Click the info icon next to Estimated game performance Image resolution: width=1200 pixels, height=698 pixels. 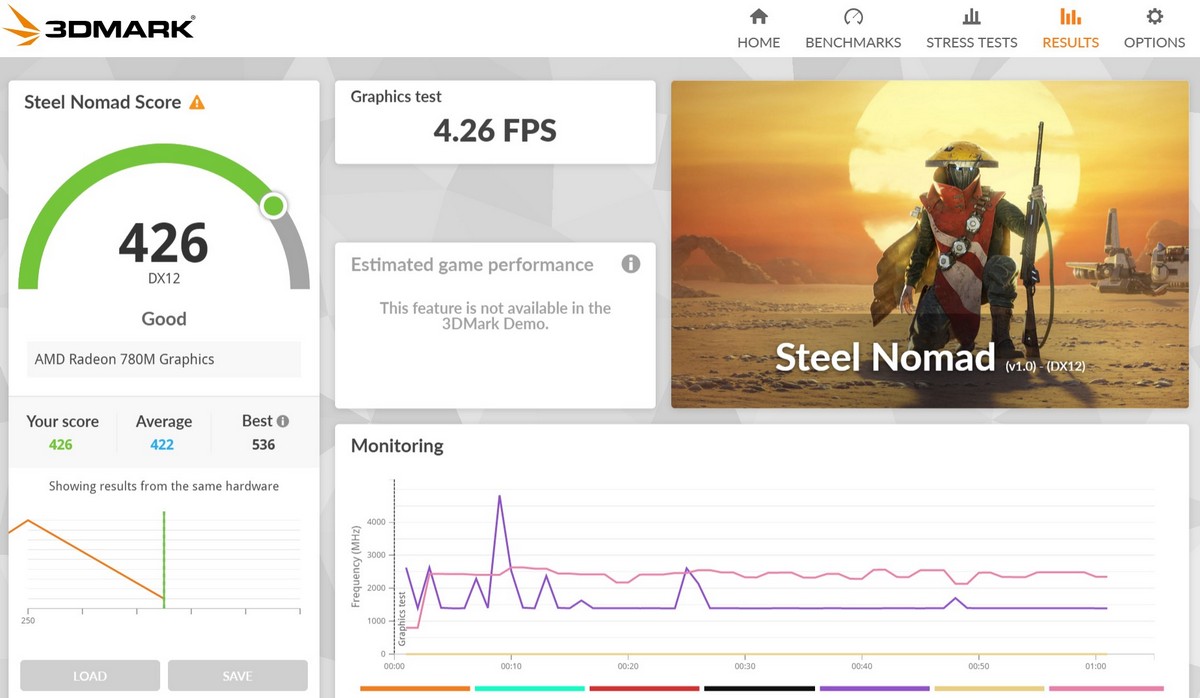pos(630,264)
